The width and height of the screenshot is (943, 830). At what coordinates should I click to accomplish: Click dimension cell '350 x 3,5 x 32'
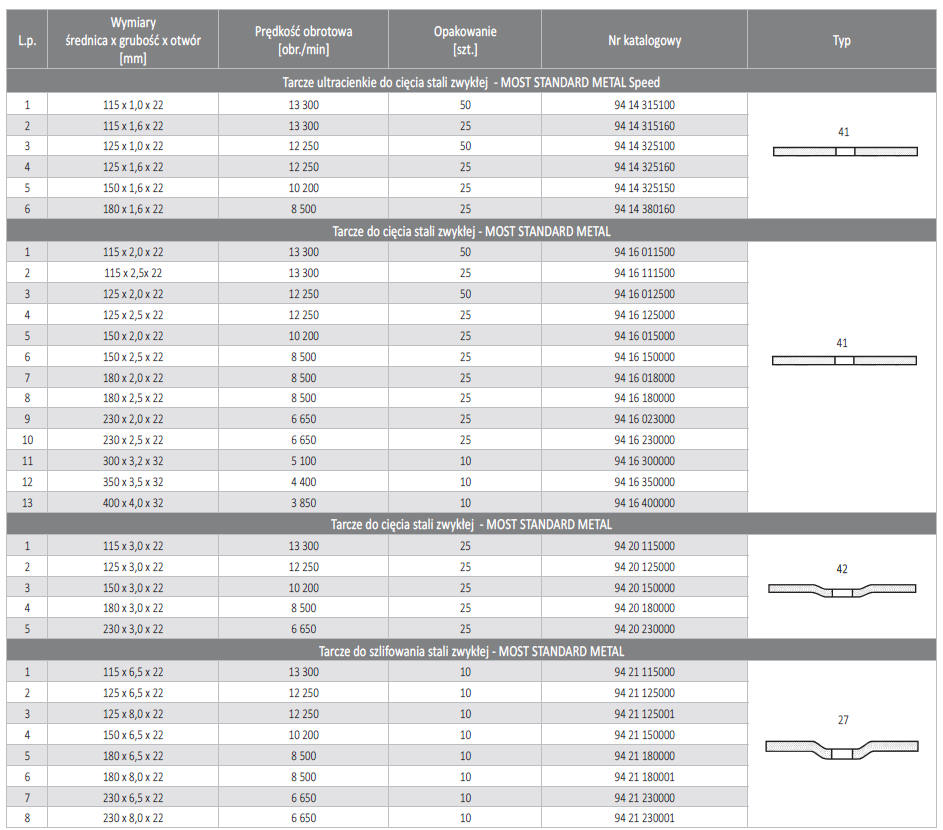click(x=133, y=482)
